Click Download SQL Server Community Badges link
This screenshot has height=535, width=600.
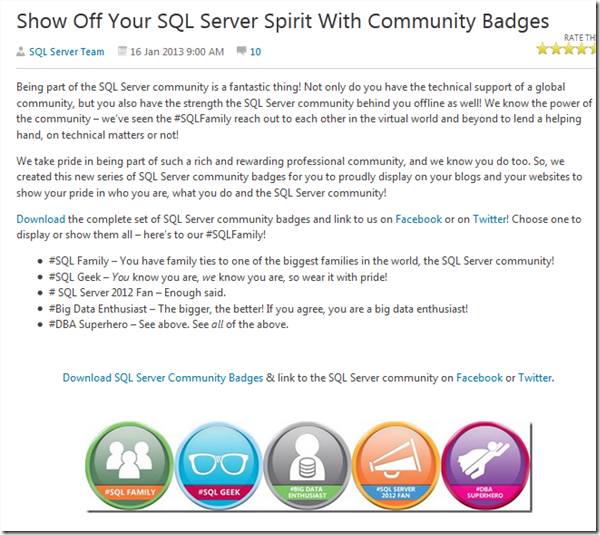coord(163,378)
